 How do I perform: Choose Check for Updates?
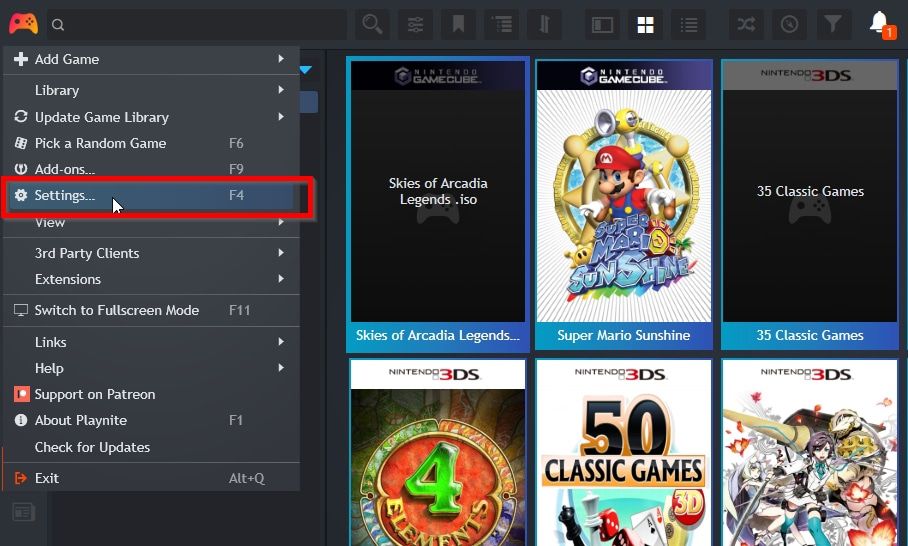[x=151, y=447]
